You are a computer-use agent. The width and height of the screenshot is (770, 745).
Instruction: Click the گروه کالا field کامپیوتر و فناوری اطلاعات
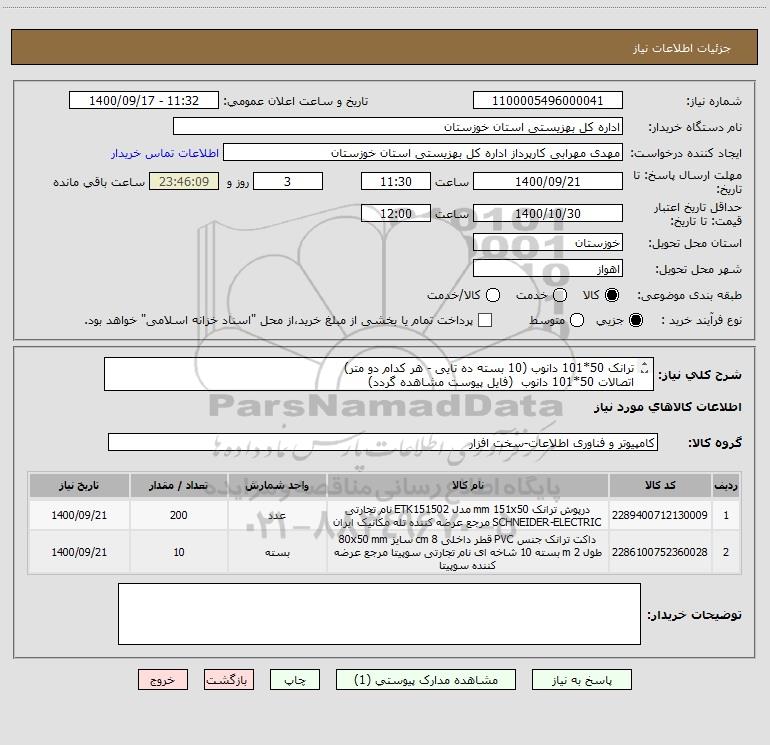point(383,442)
